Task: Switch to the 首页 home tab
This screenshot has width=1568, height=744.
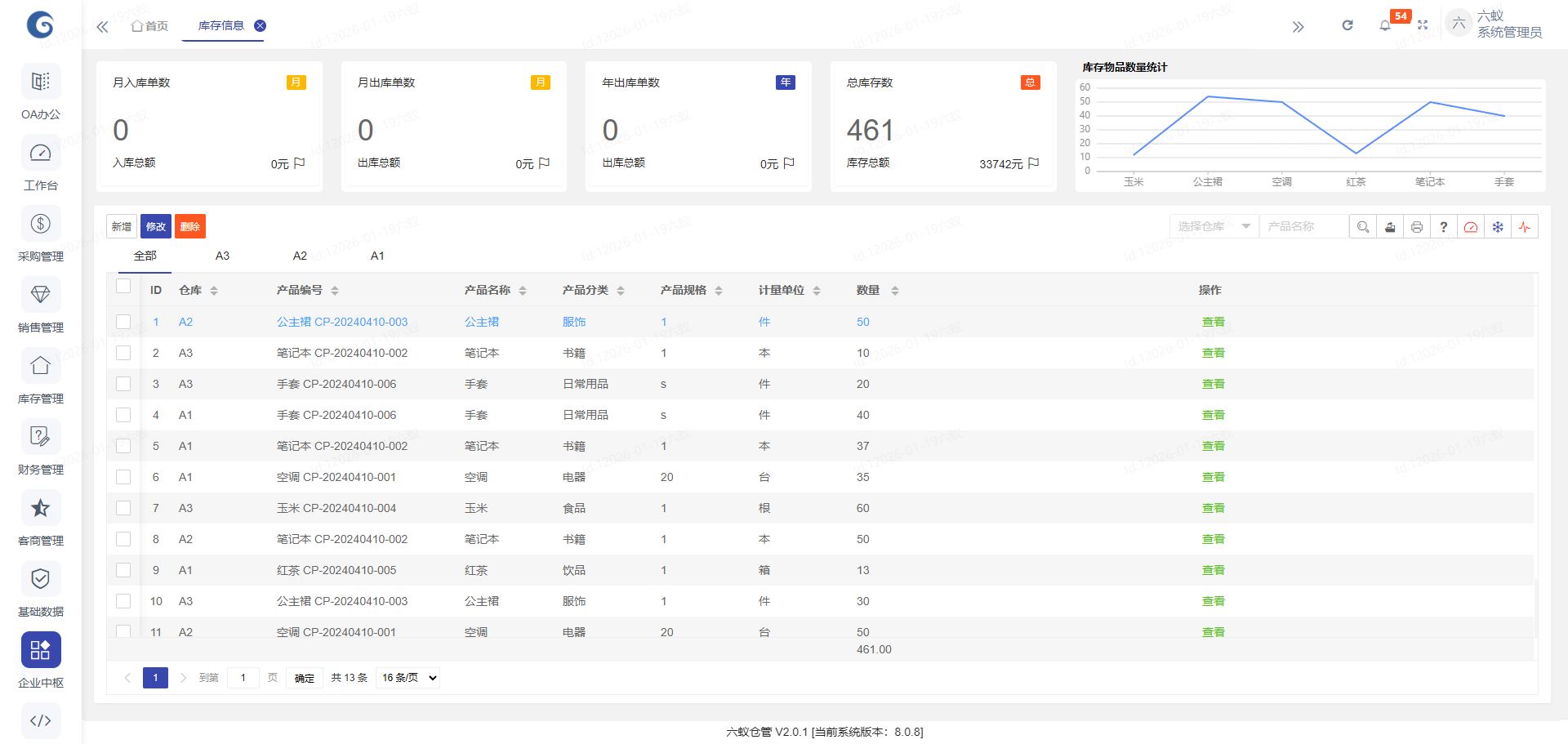Action: click(150, 26)
